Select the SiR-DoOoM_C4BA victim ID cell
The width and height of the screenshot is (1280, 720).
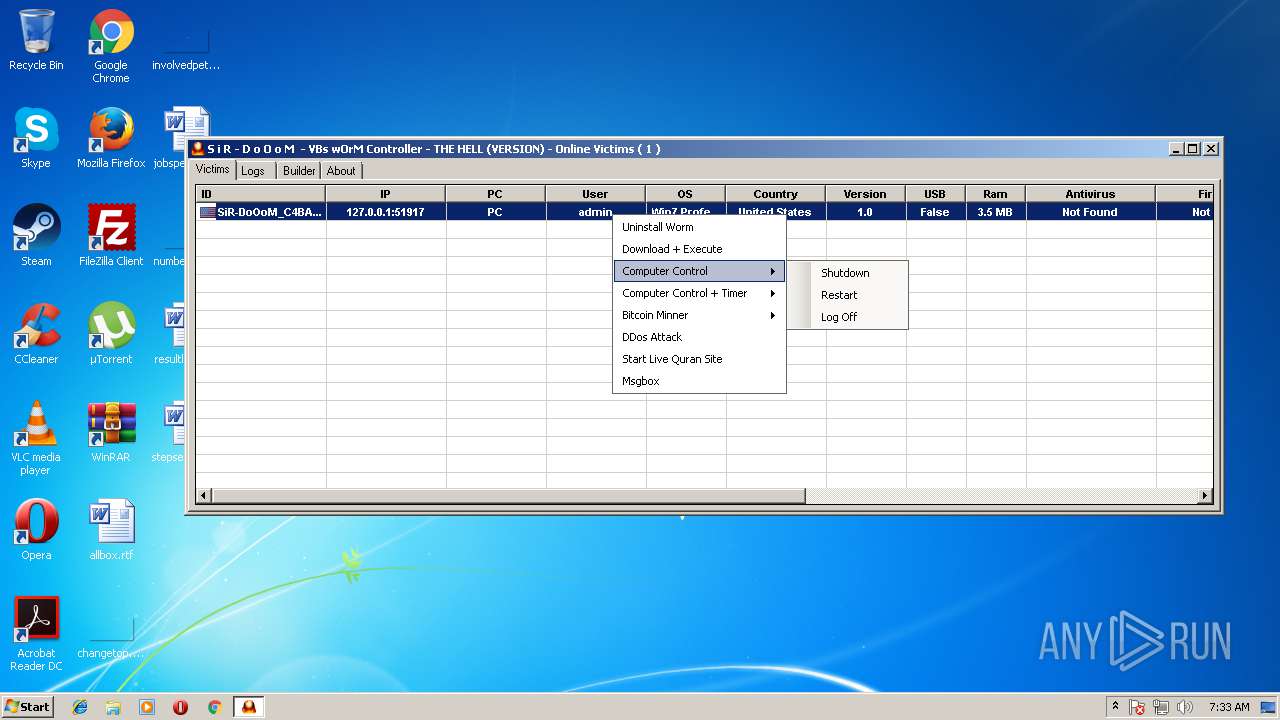click(261, 212)
